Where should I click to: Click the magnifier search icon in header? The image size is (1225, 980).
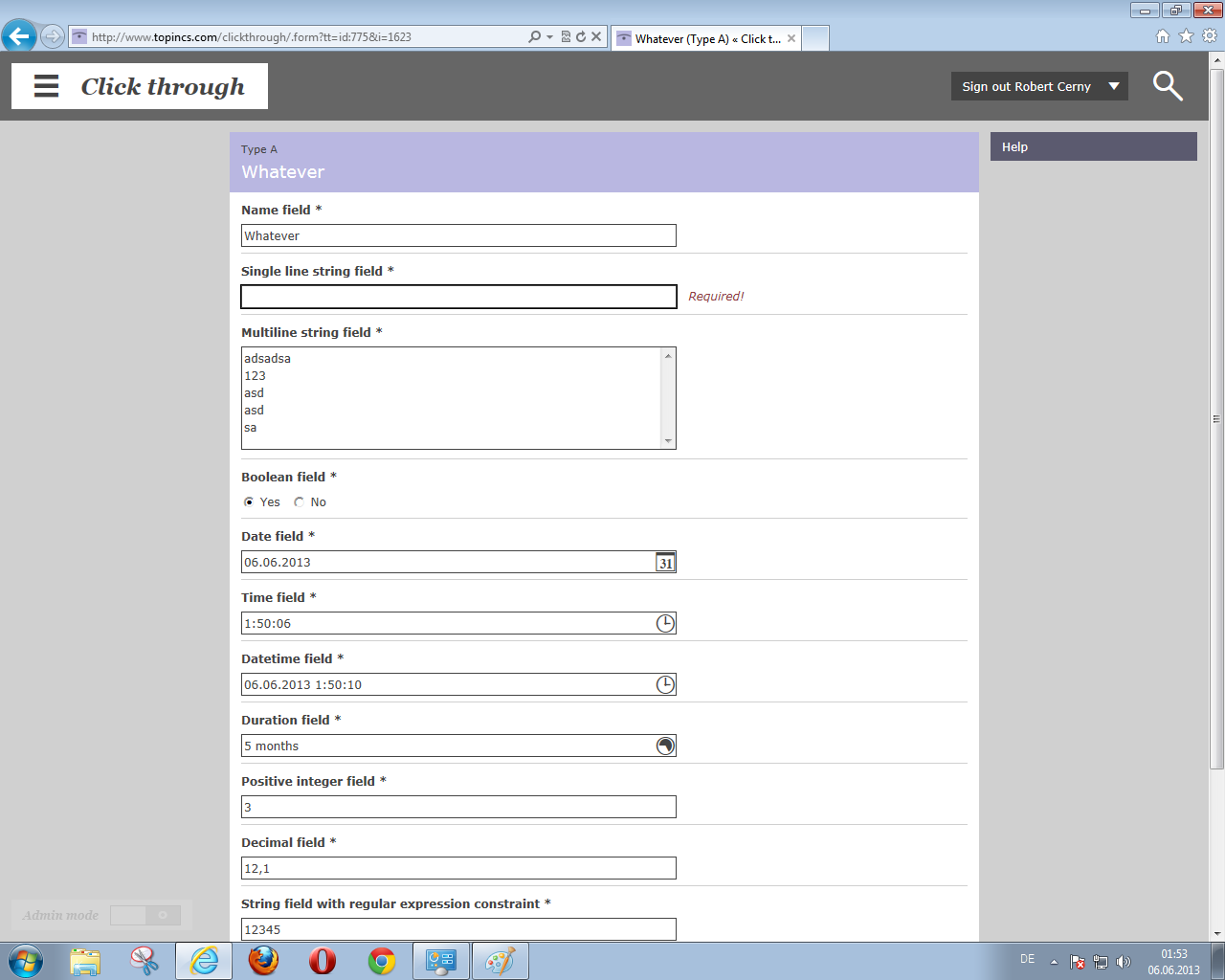click(x=1167, y=86)
